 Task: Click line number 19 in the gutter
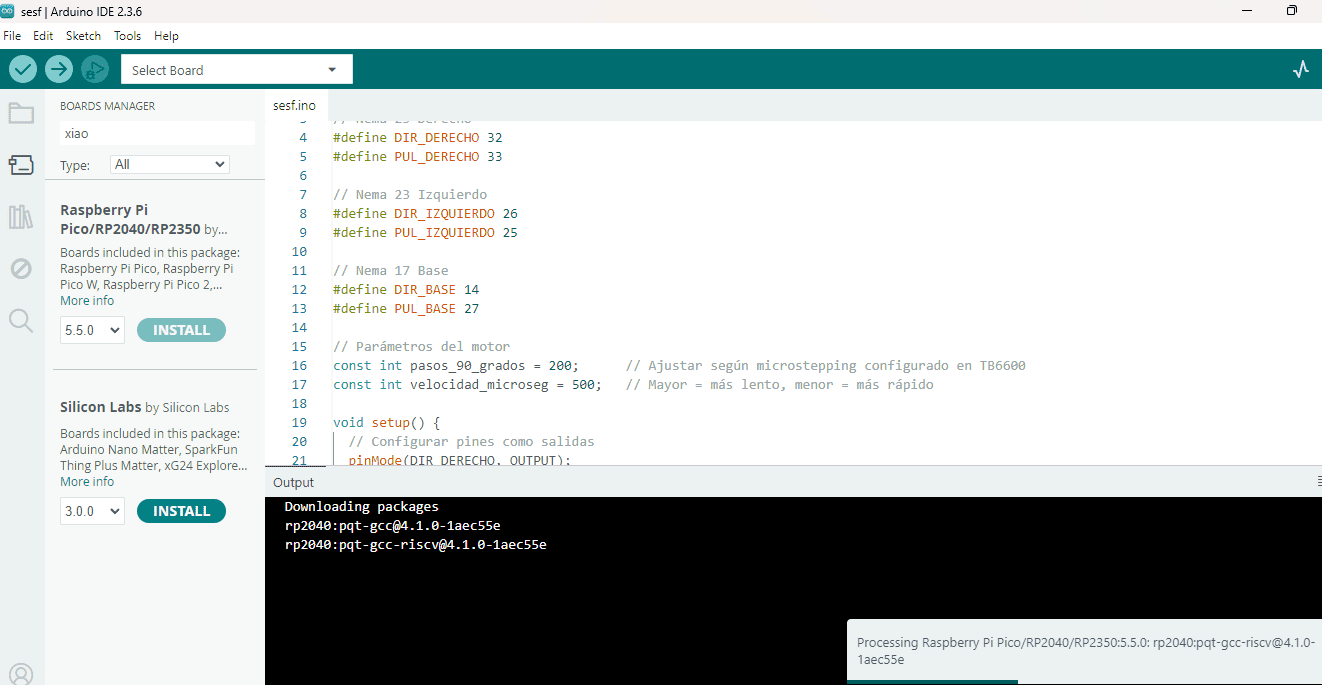point(299,422)
